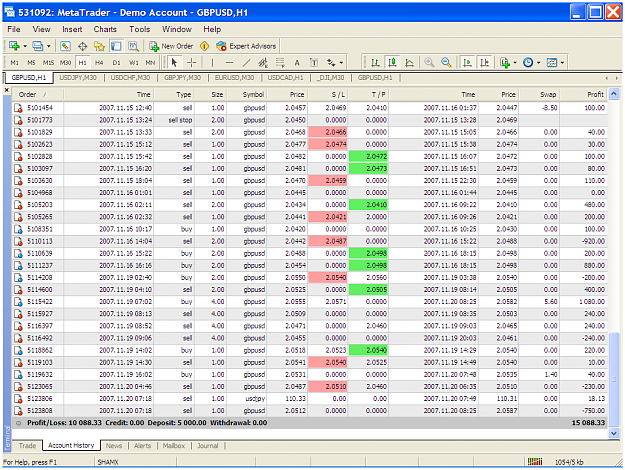Screen dimensions: 625x470
Task: Open the File menu
Action: 14,29
